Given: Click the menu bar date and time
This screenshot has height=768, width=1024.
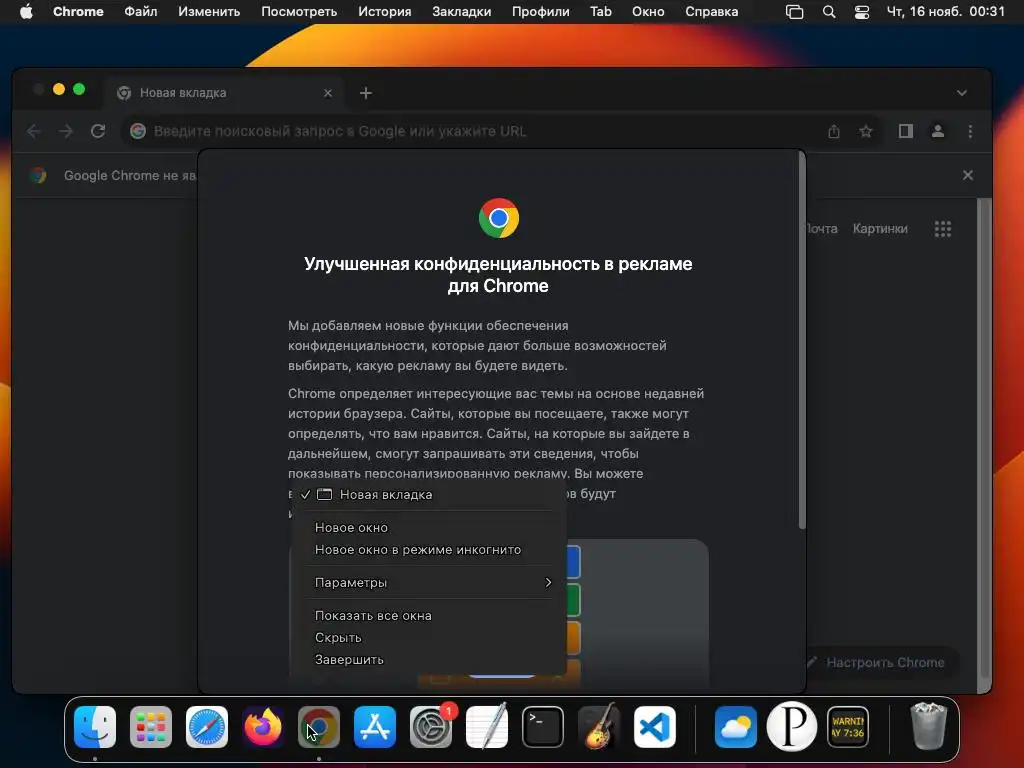Looking at the screenshot, I should 945,11.
